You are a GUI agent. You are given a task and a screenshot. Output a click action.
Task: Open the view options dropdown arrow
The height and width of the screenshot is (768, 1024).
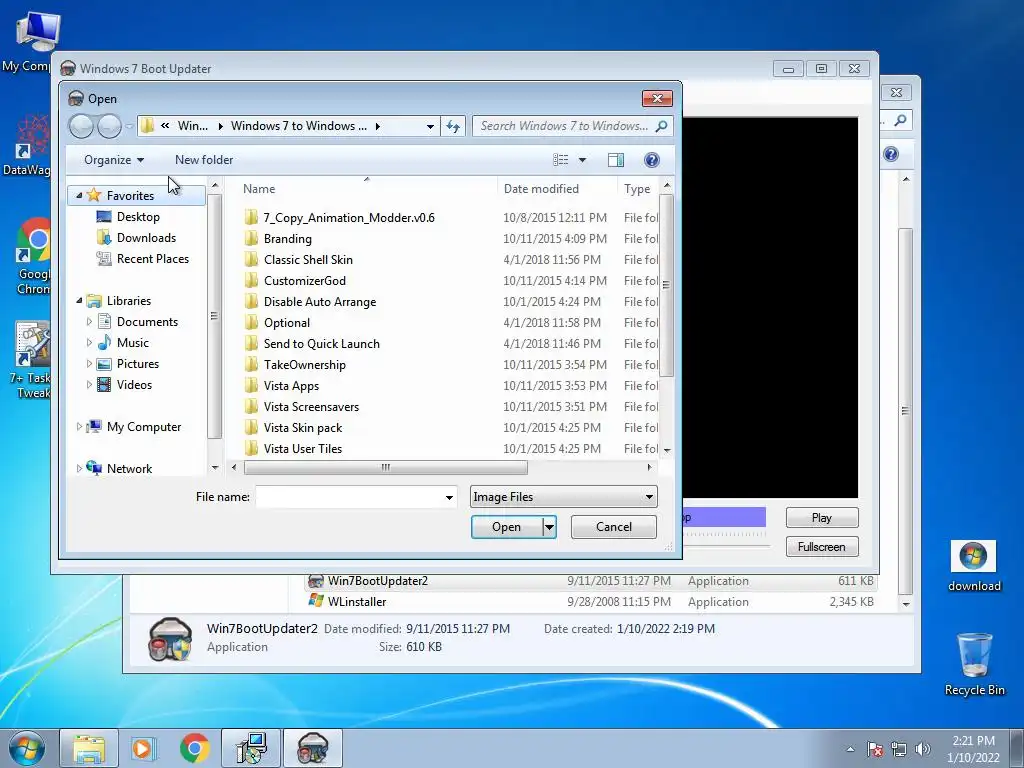pos(583,160)
